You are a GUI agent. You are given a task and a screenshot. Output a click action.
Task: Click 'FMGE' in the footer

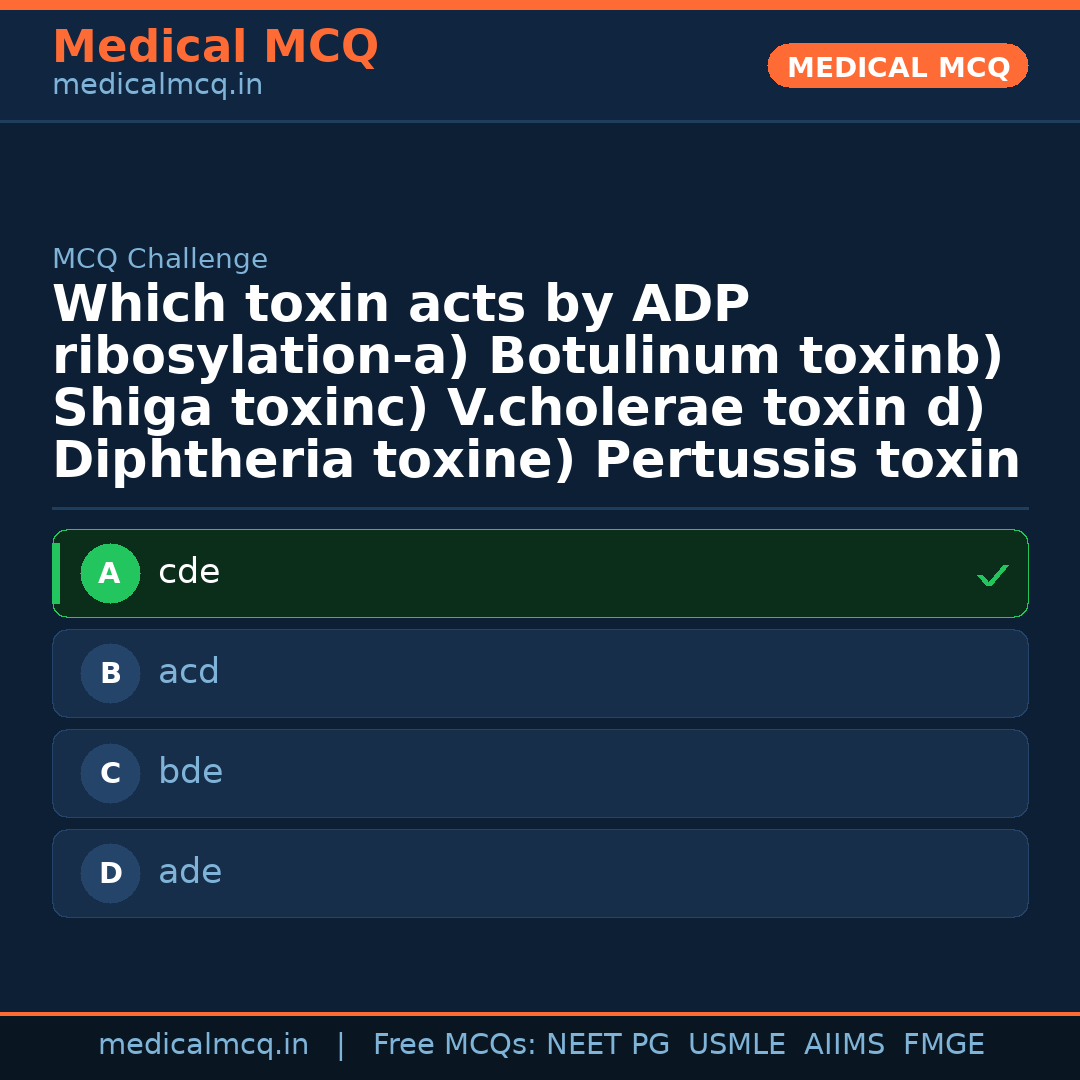tap(943, 1045)
